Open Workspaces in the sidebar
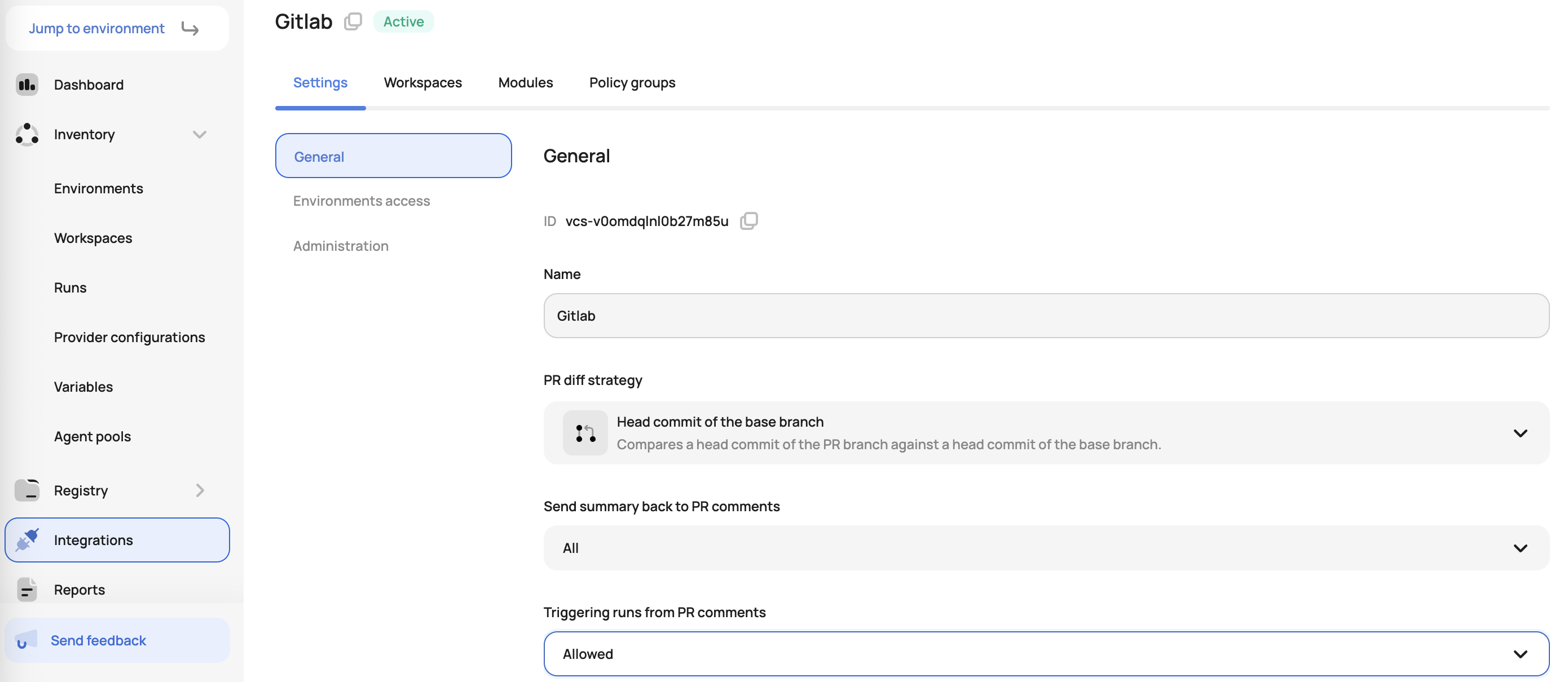This screenshot has height=682, width=1568. pos(93,238)
